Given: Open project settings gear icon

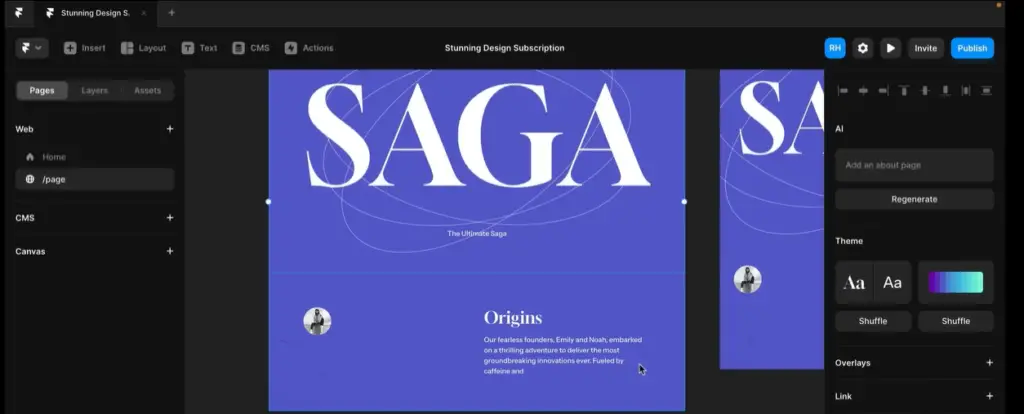Looking at the screenshot, I should [x=863, y=48].
